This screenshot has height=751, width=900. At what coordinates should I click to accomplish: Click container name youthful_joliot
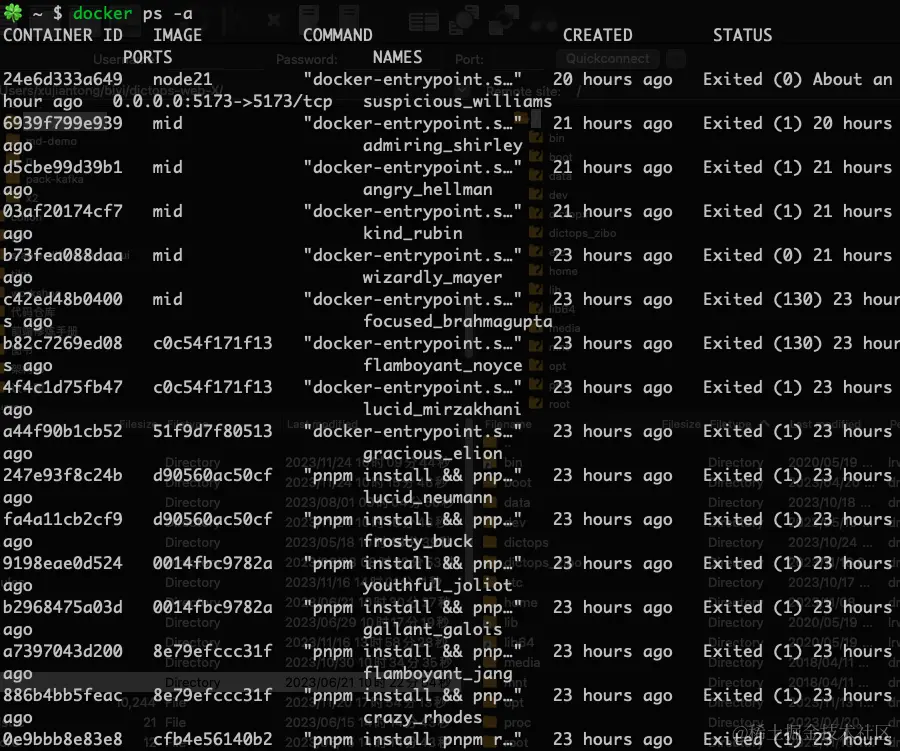(x=437, y=586)
